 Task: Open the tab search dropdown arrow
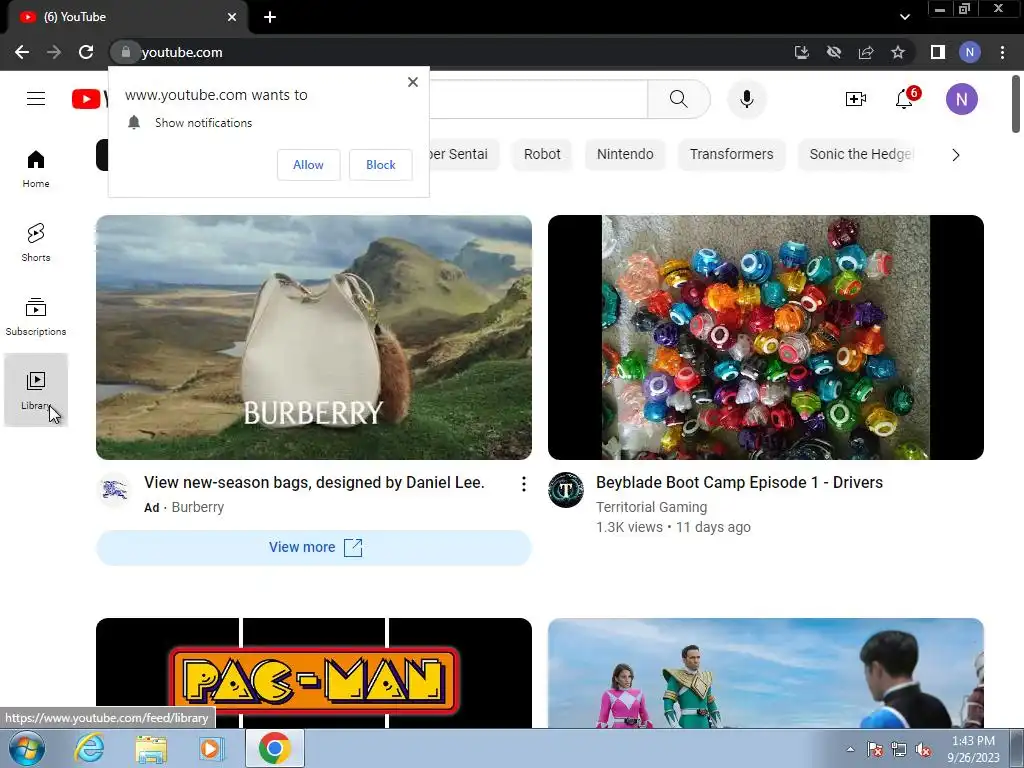tap(904, 17)
